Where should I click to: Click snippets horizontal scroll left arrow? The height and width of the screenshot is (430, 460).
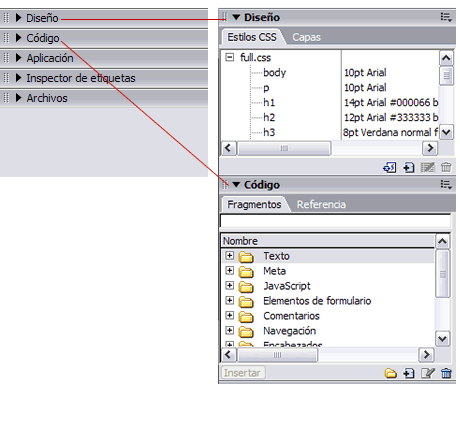point(229,355)
